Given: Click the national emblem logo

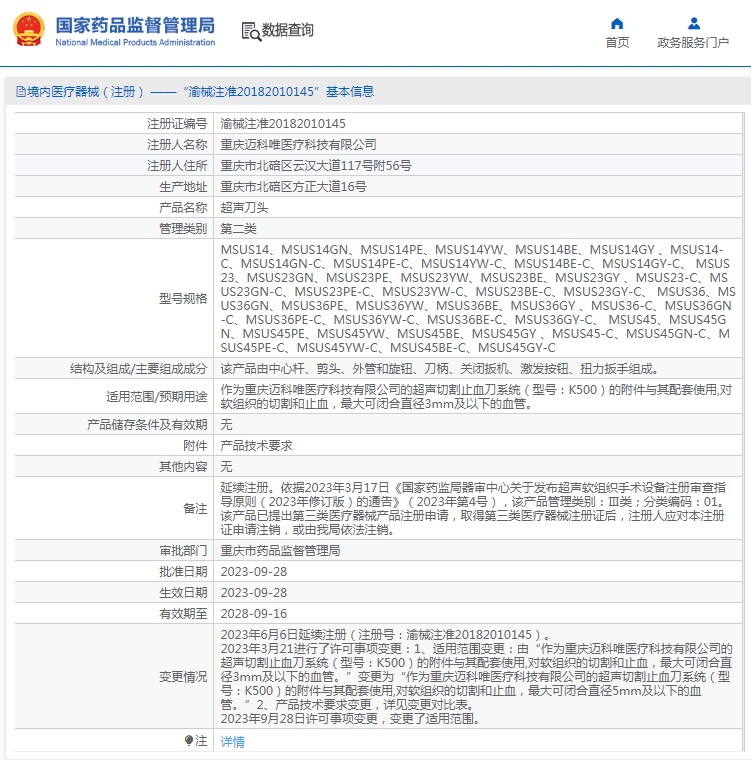Looking at the screenshot, I should [x=29, y=30].
